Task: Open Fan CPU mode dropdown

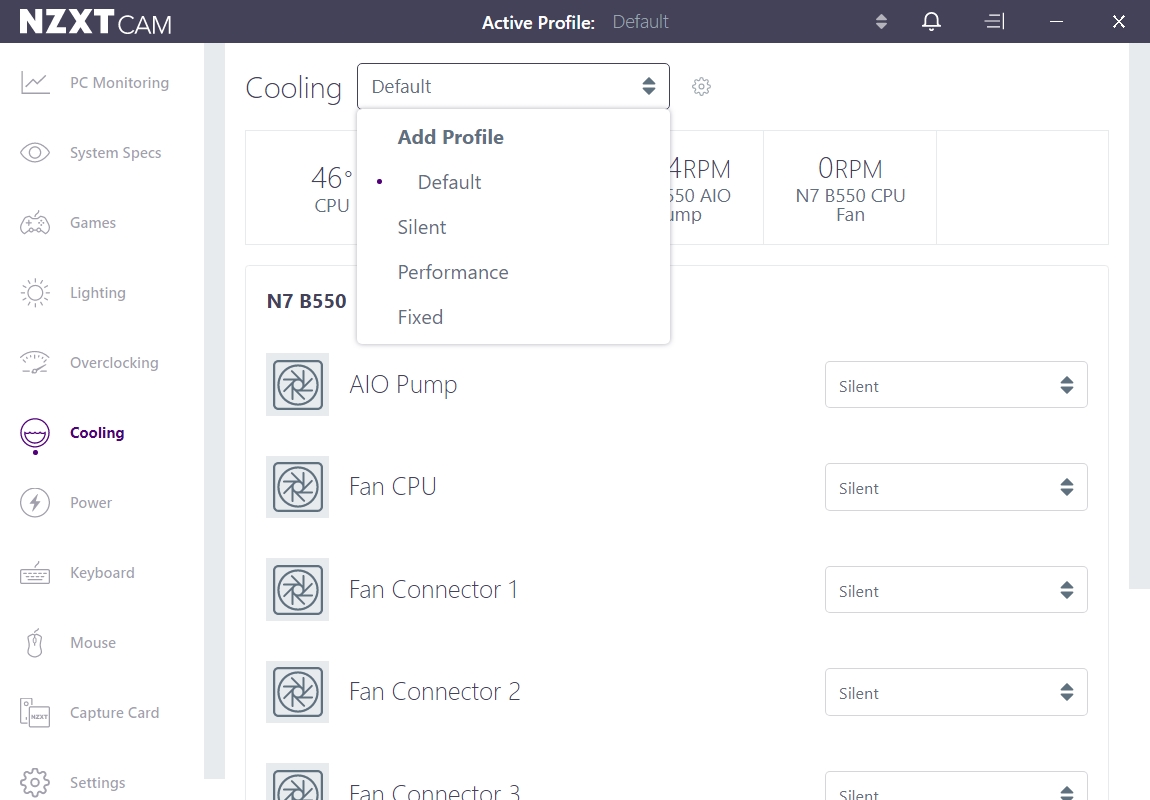Action: coord(956,487)
